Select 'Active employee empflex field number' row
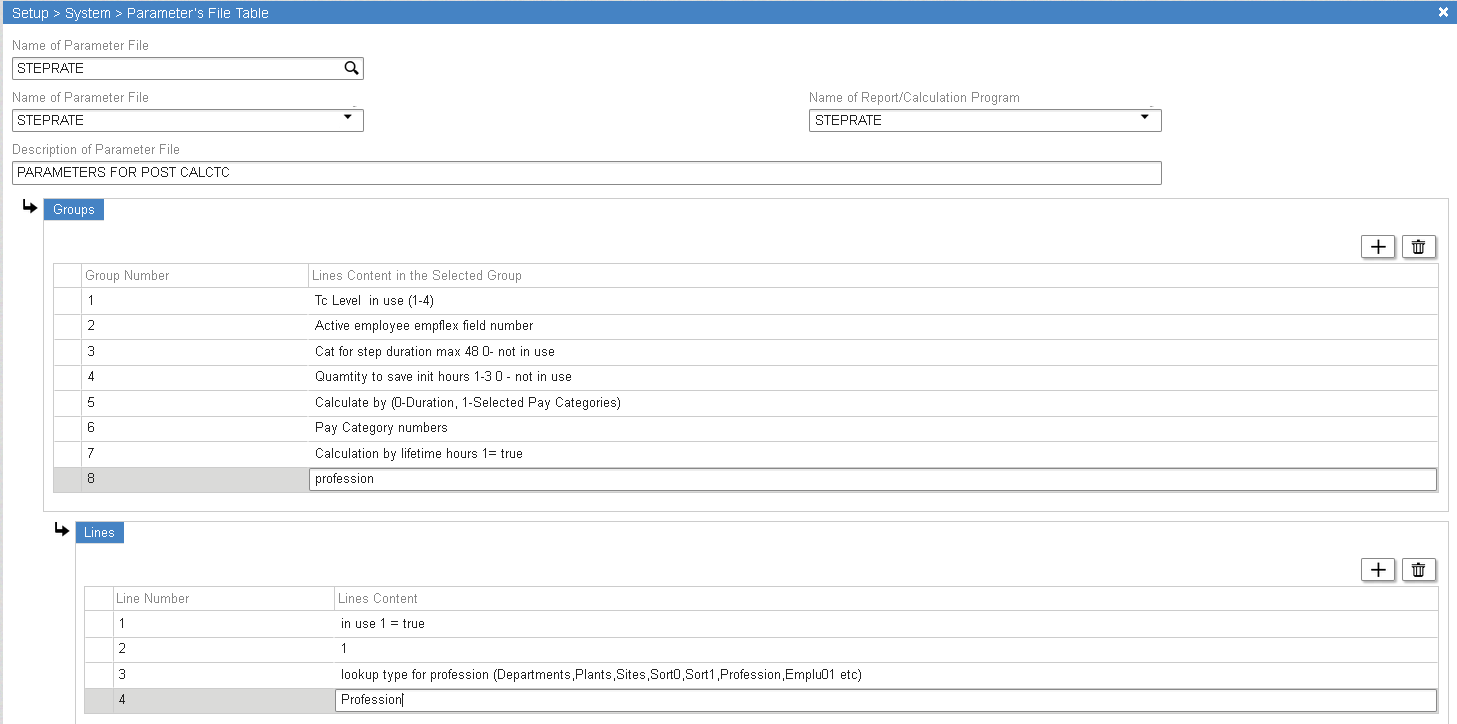The image size is (1457, 724). pyautogui.click(x=746, y=326)
